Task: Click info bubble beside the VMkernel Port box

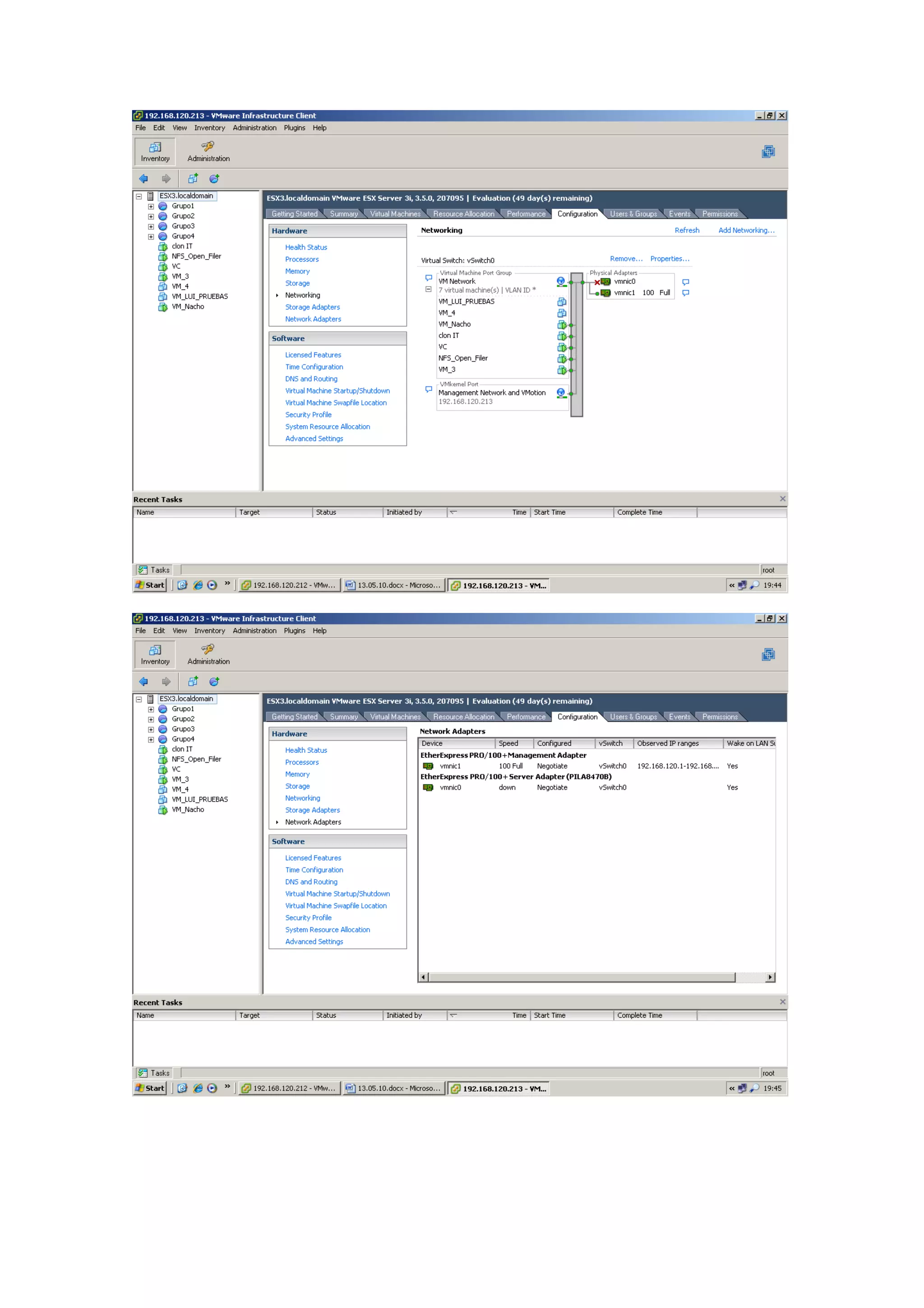Action: [x=428, y=390]
